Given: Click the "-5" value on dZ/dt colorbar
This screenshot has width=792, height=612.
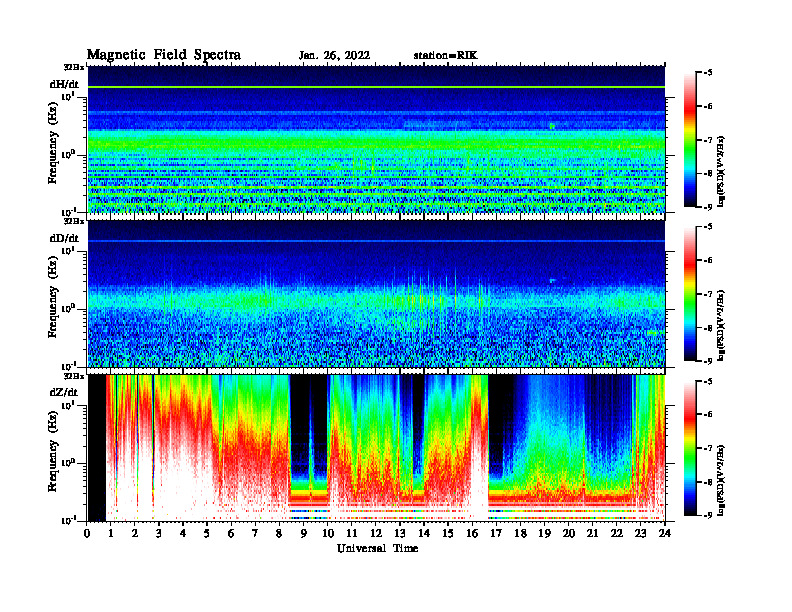Looking at the screenshot, I should (x=708, y=381).
